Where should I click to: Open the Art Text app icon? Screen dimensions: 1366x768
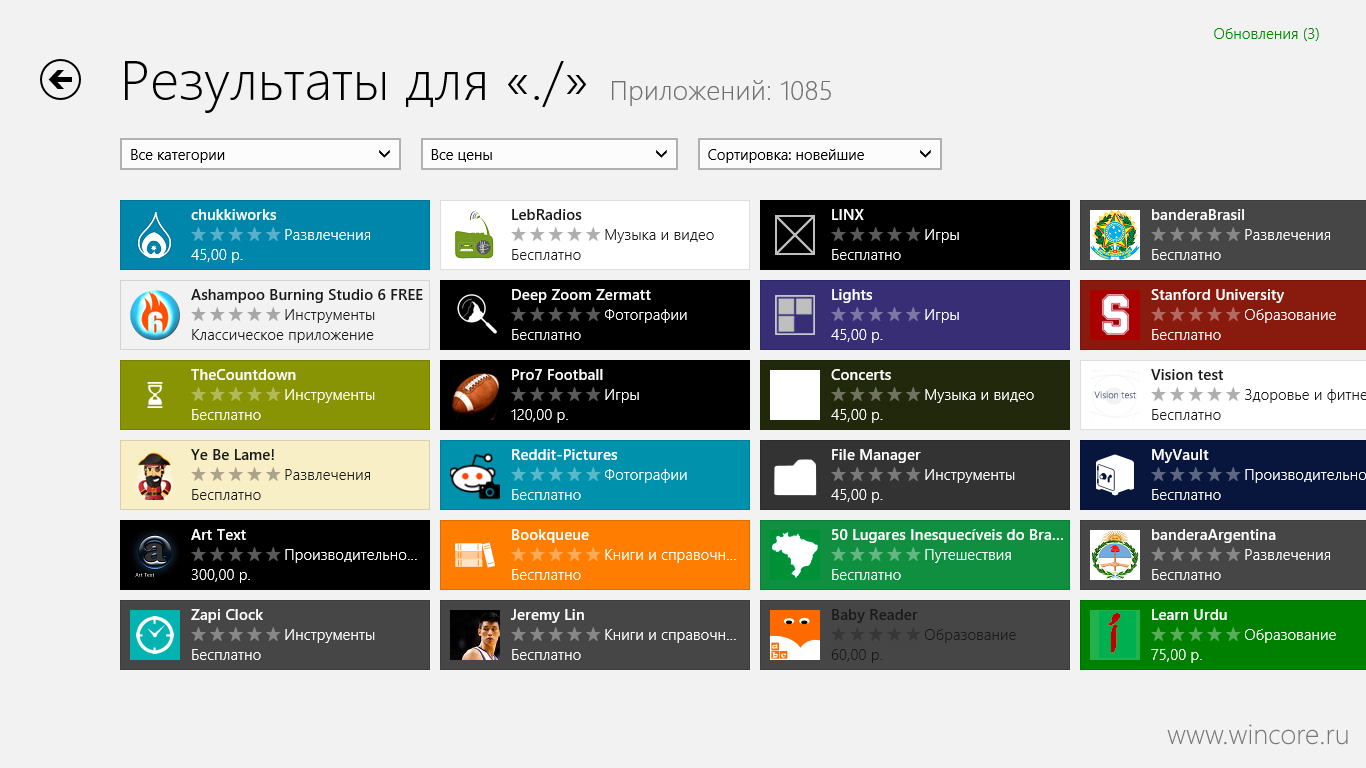(x=155, y=555)
